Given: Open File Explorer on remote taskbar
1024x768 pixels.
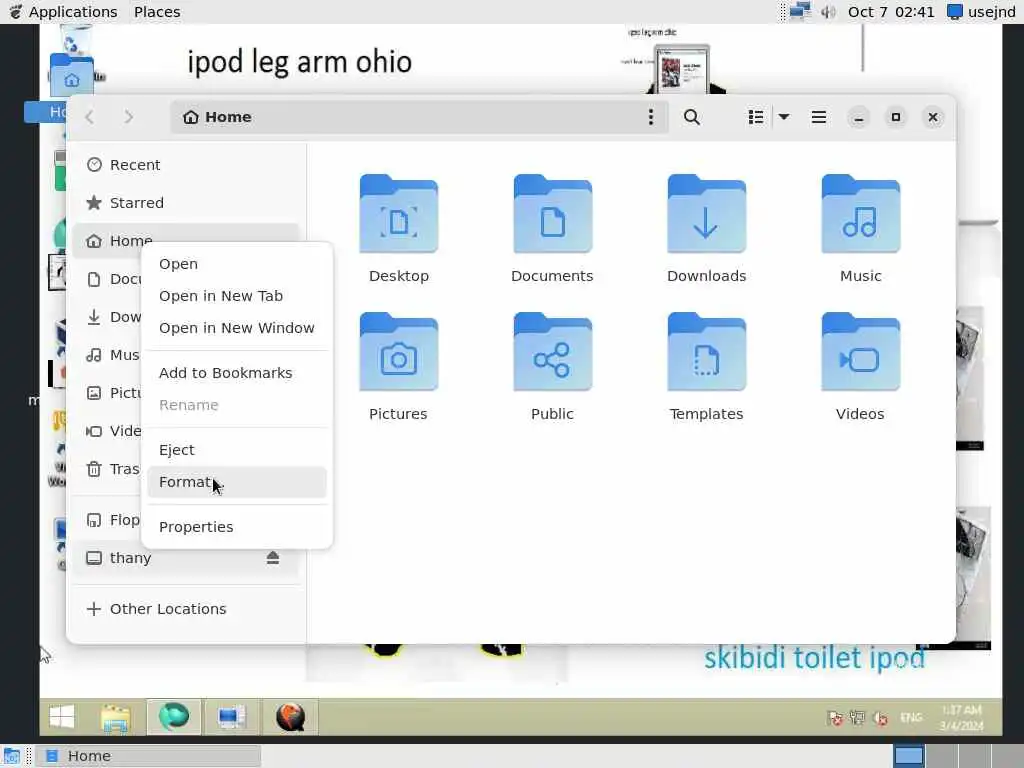Looking at the screenshot, I should (x=116, y=718).
